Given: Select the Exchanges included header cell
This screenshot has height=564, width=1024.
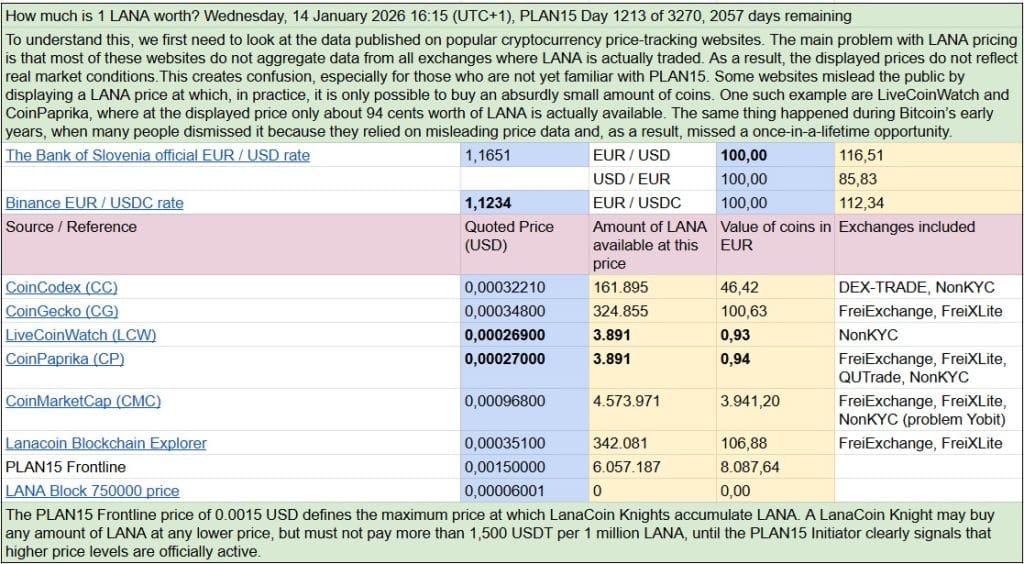Looking at the screenshot, I should [907, 227].
